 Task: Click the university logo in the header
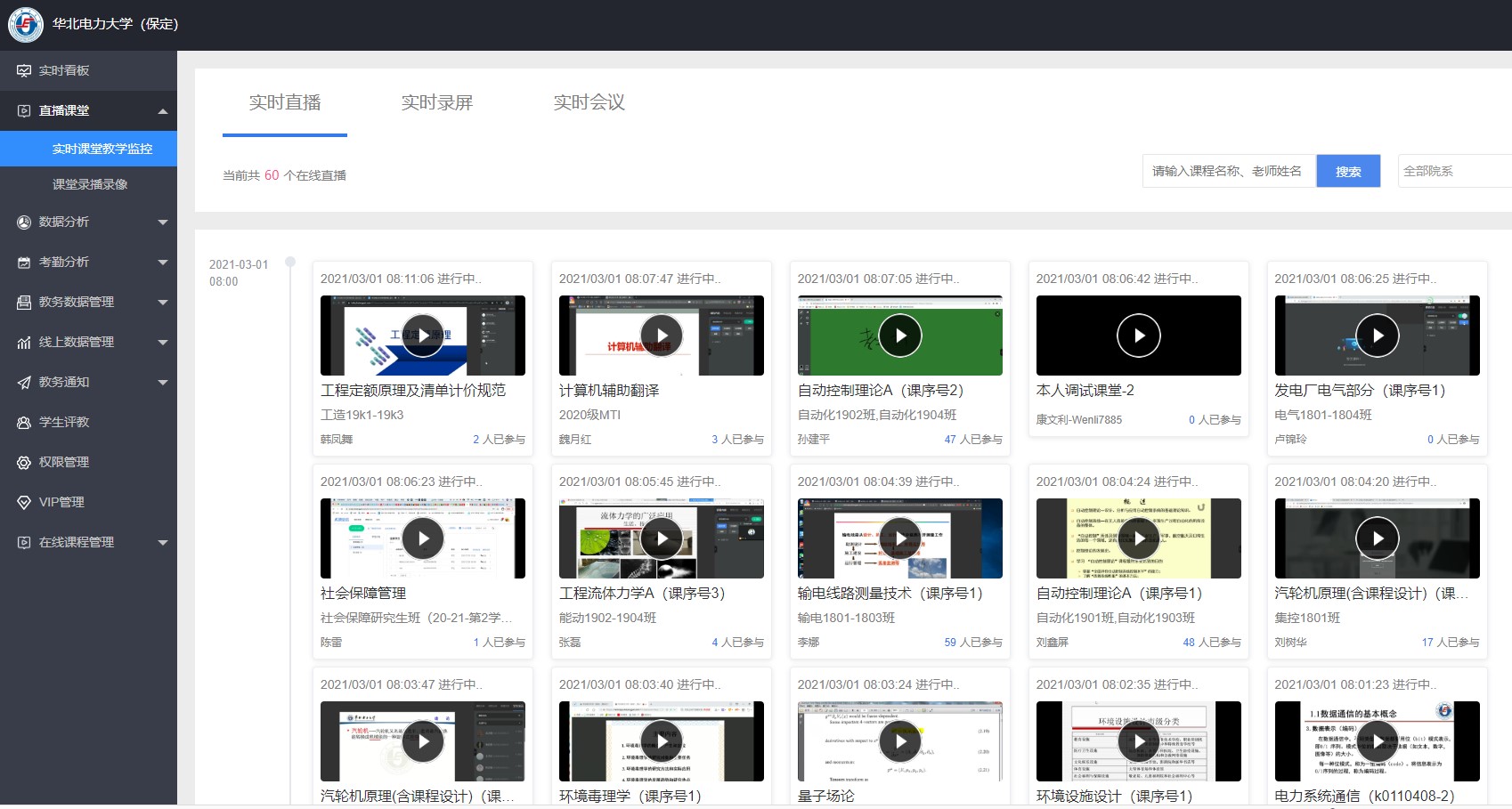point(26,25)
